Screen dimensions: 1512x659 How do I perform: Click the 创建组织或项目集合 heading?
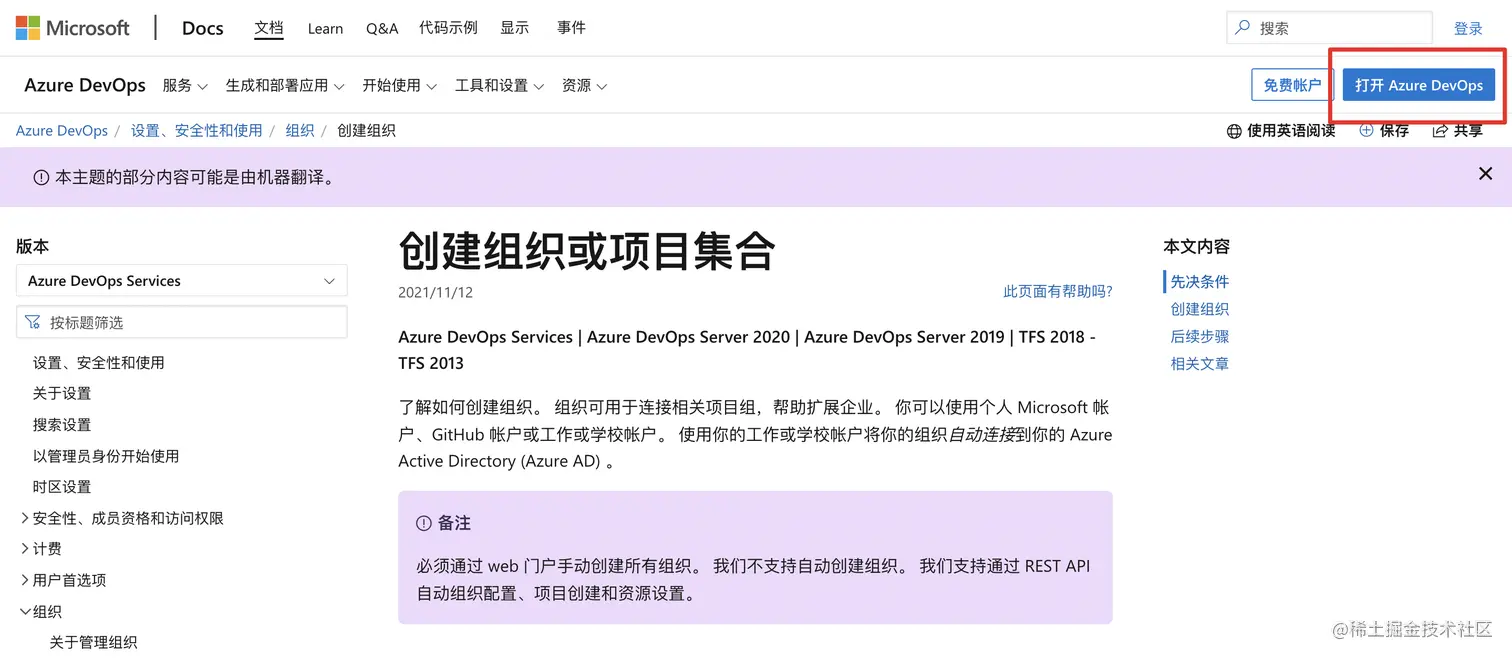pyautogui.click(x=587, y=250)
